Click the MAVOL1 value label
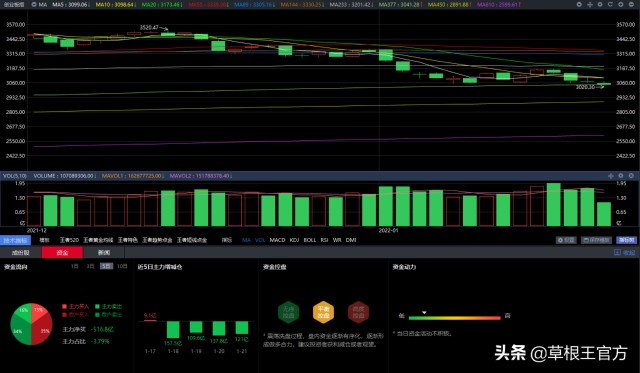This screenshot has height=373, width=640. (x=132, y=176)
